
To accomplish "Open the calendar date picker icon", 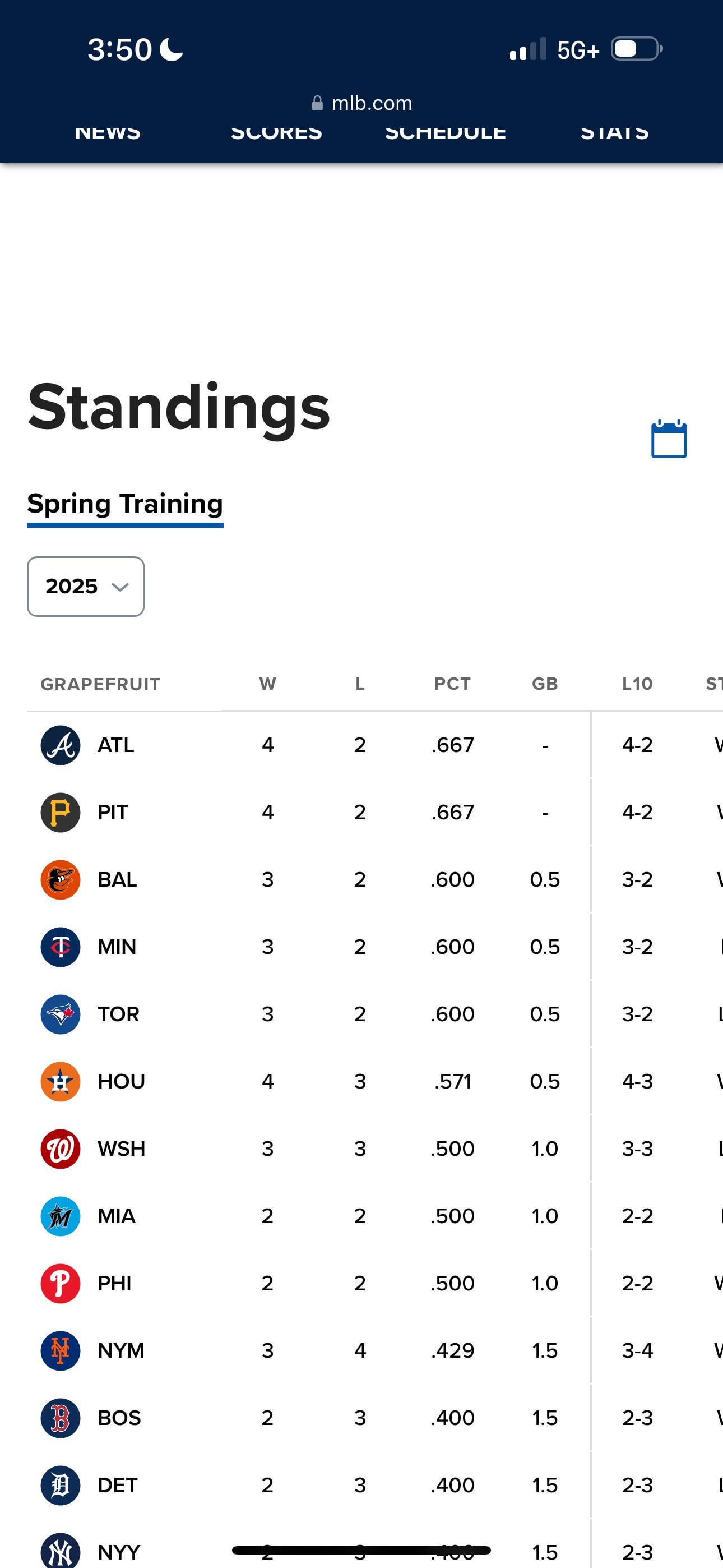I will click(x=668, y=439).
